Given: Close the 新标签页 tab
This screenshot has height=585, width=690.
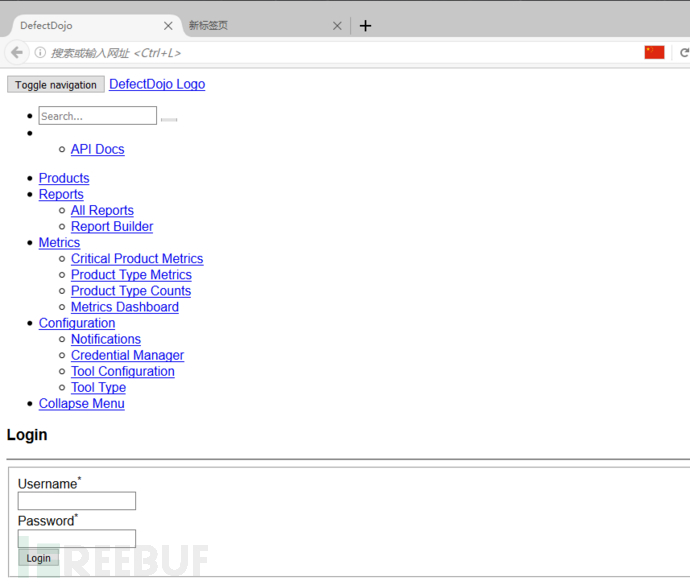Looking at the screenshot, I should click(x=337, y=26).
